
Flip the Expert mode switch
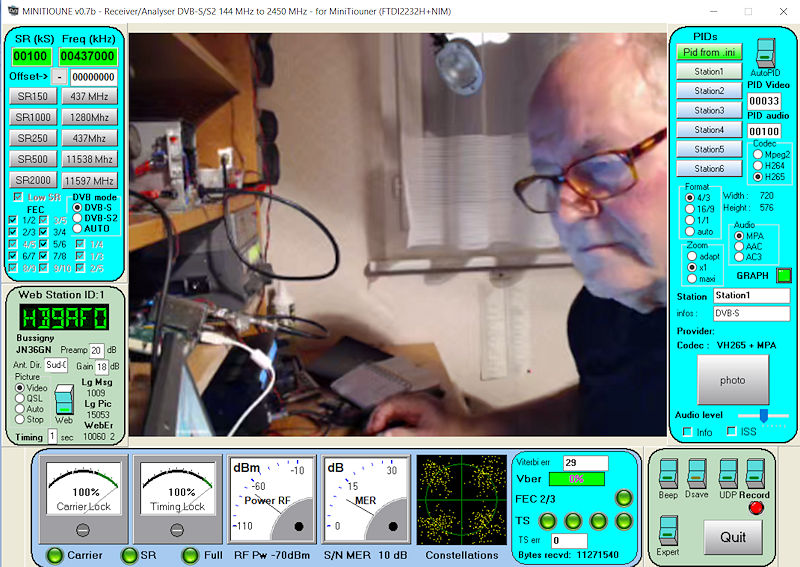667,529
